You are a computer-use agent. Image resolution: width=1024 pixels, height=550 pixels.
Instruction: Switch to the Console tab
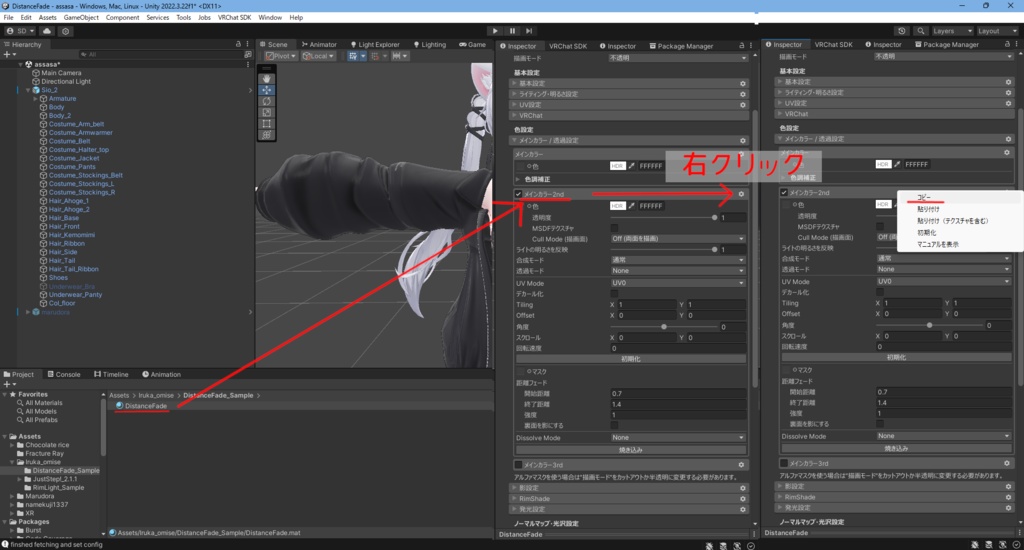tap(64, 374)
